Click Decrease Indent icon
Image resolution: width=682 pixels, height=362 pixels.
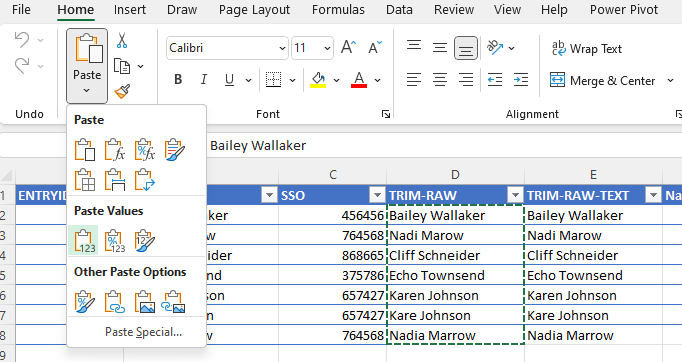(495, 80)
